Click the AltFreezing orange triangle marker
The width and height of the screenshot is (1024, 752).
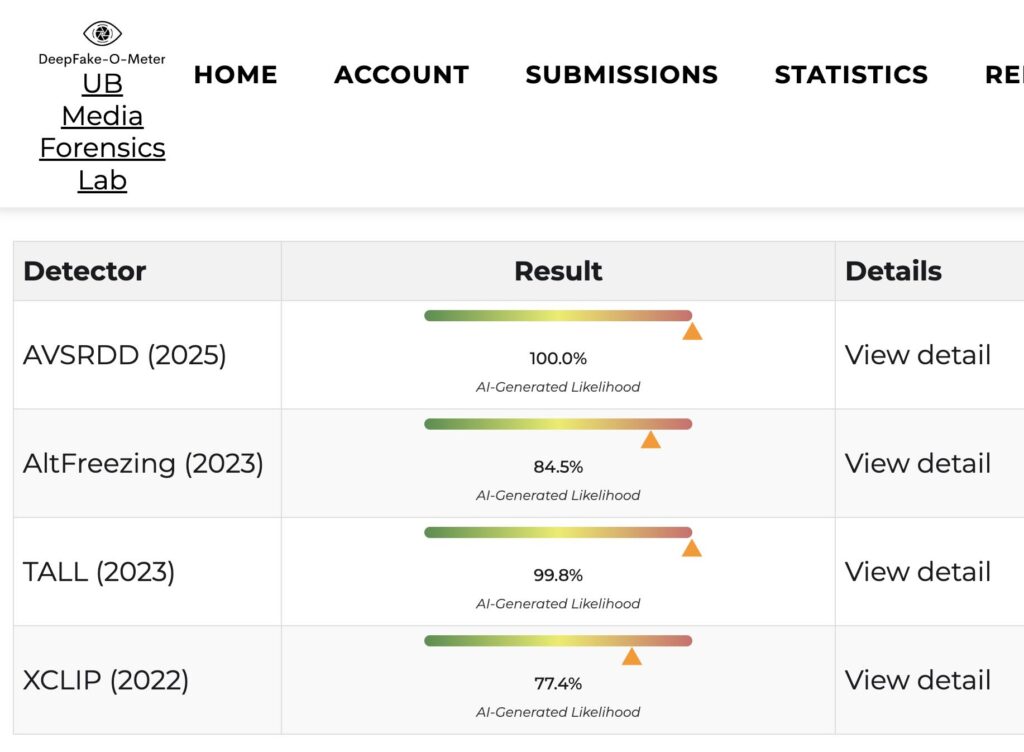pyautogui.click(x=651, y=440)
